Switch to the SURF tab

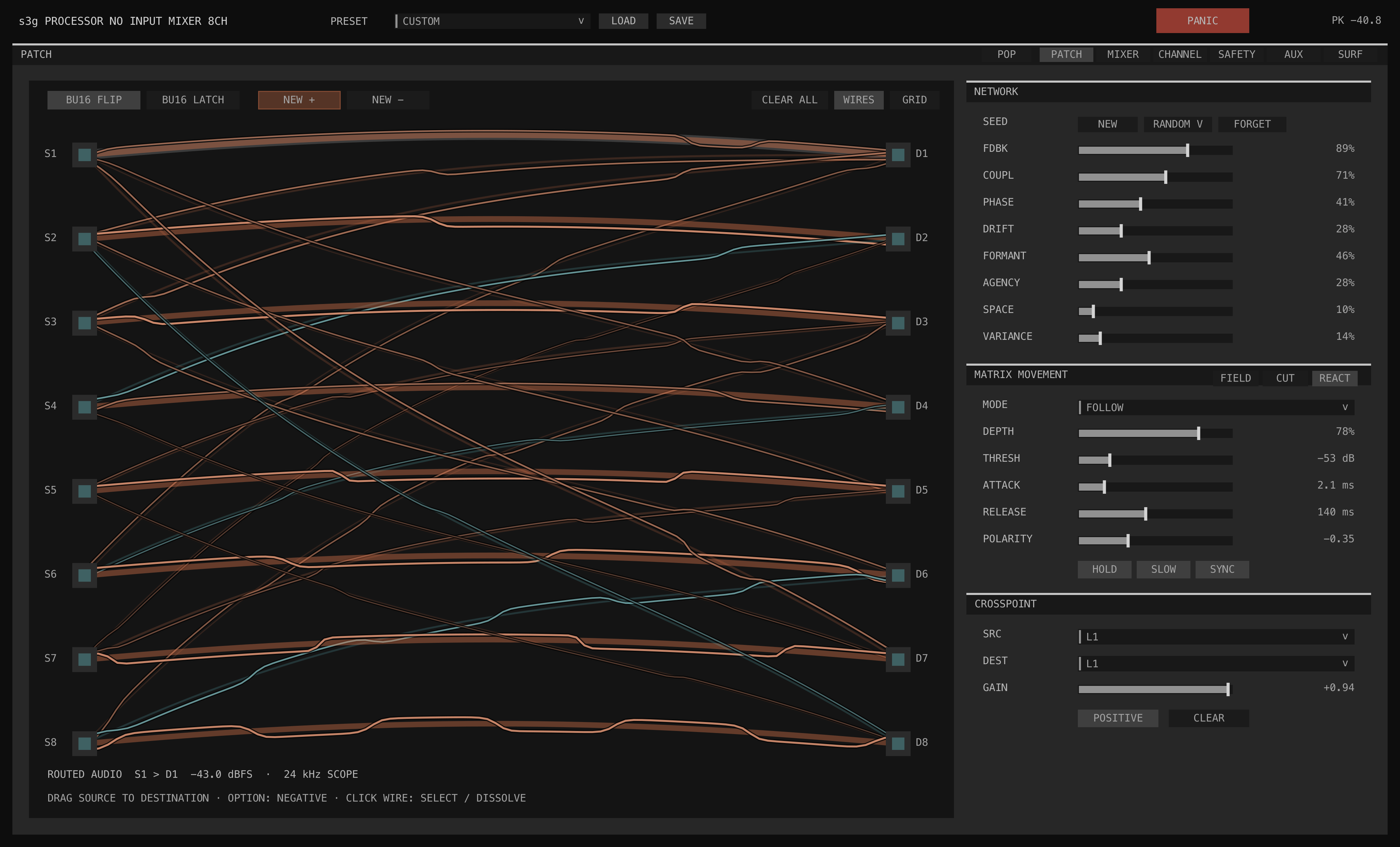tap(1350, 54)
